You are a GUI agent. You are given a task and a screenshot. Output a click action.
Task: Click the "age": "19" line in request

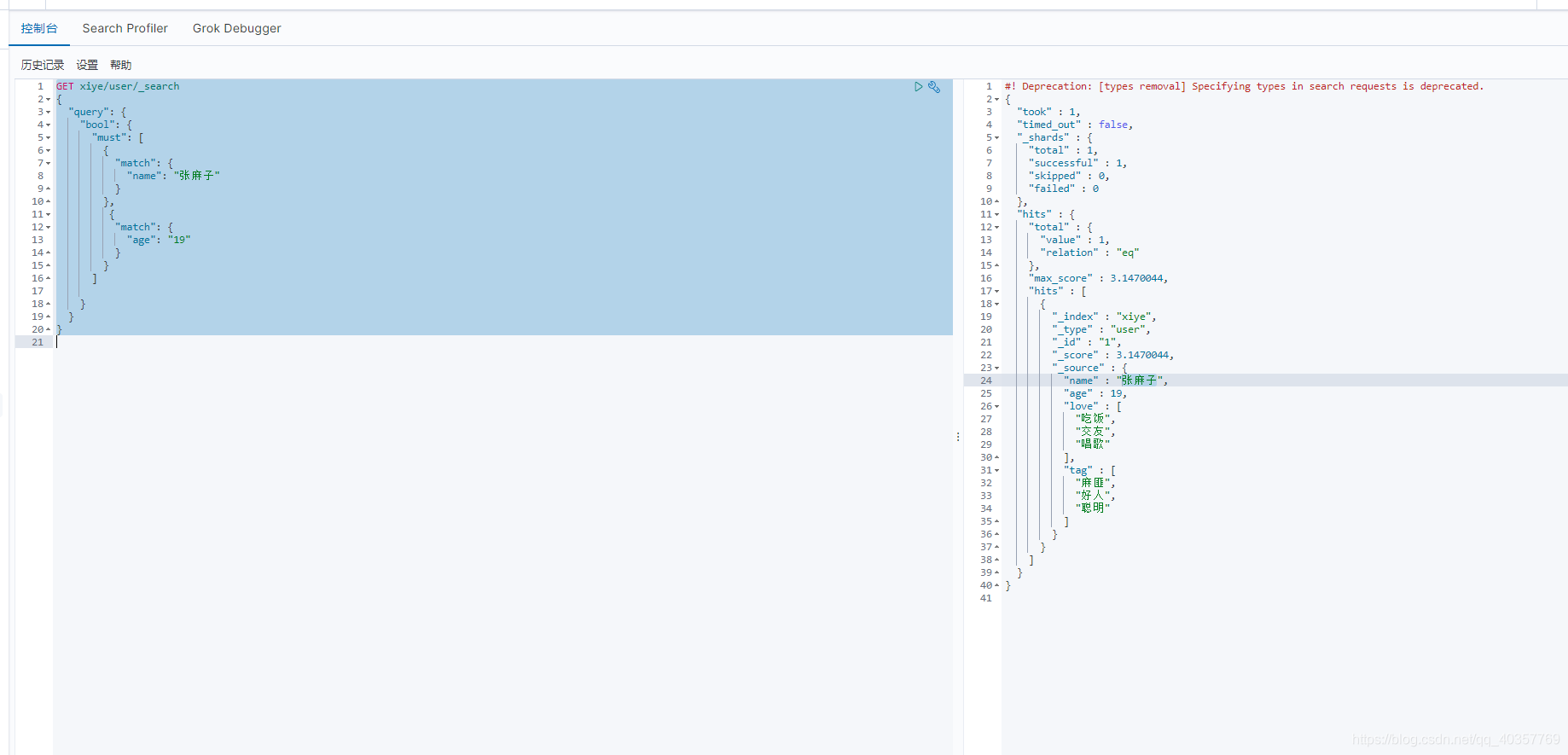(159, 240)
